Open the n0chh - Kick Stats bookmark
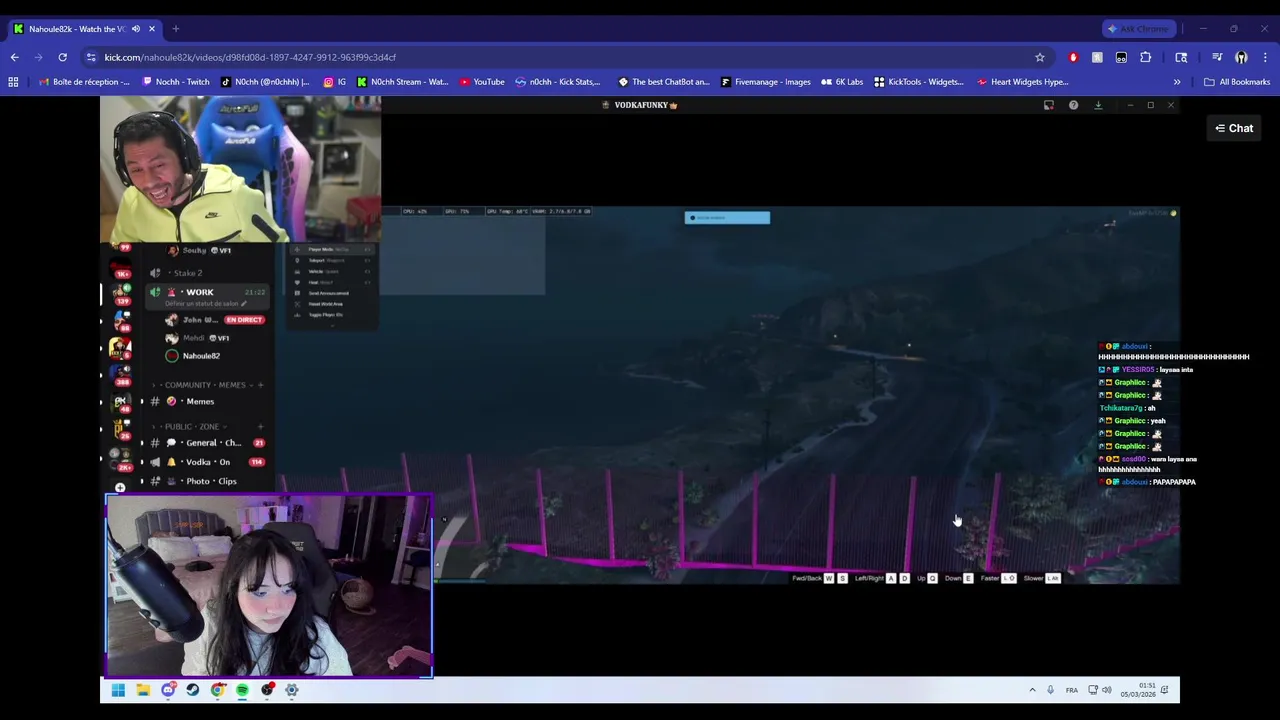 click(557, 82)
